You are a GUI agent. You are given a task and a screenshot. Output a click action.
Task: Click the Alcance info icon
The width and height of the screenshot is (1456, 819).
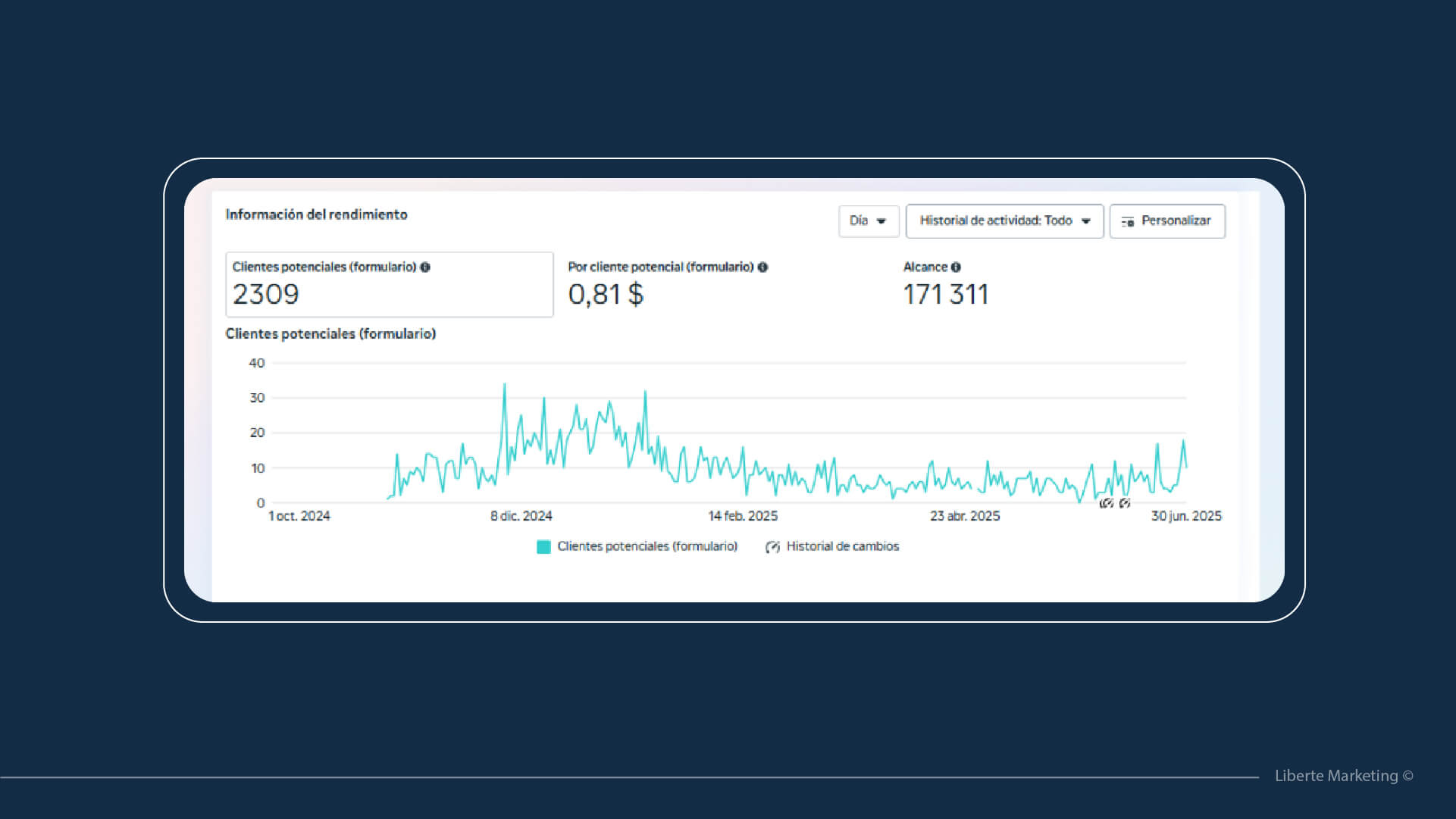[x=956, y=267]
